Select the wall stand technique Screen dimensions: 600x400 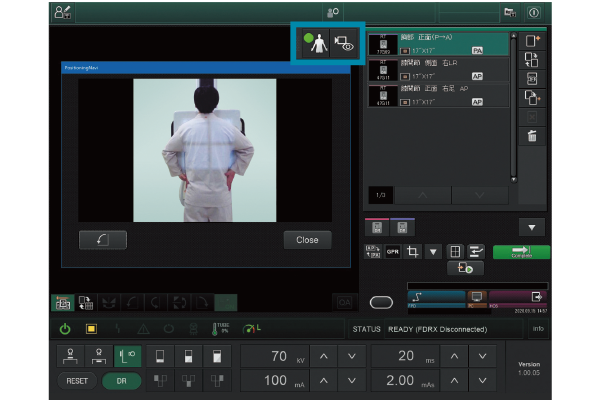point(128,356)
